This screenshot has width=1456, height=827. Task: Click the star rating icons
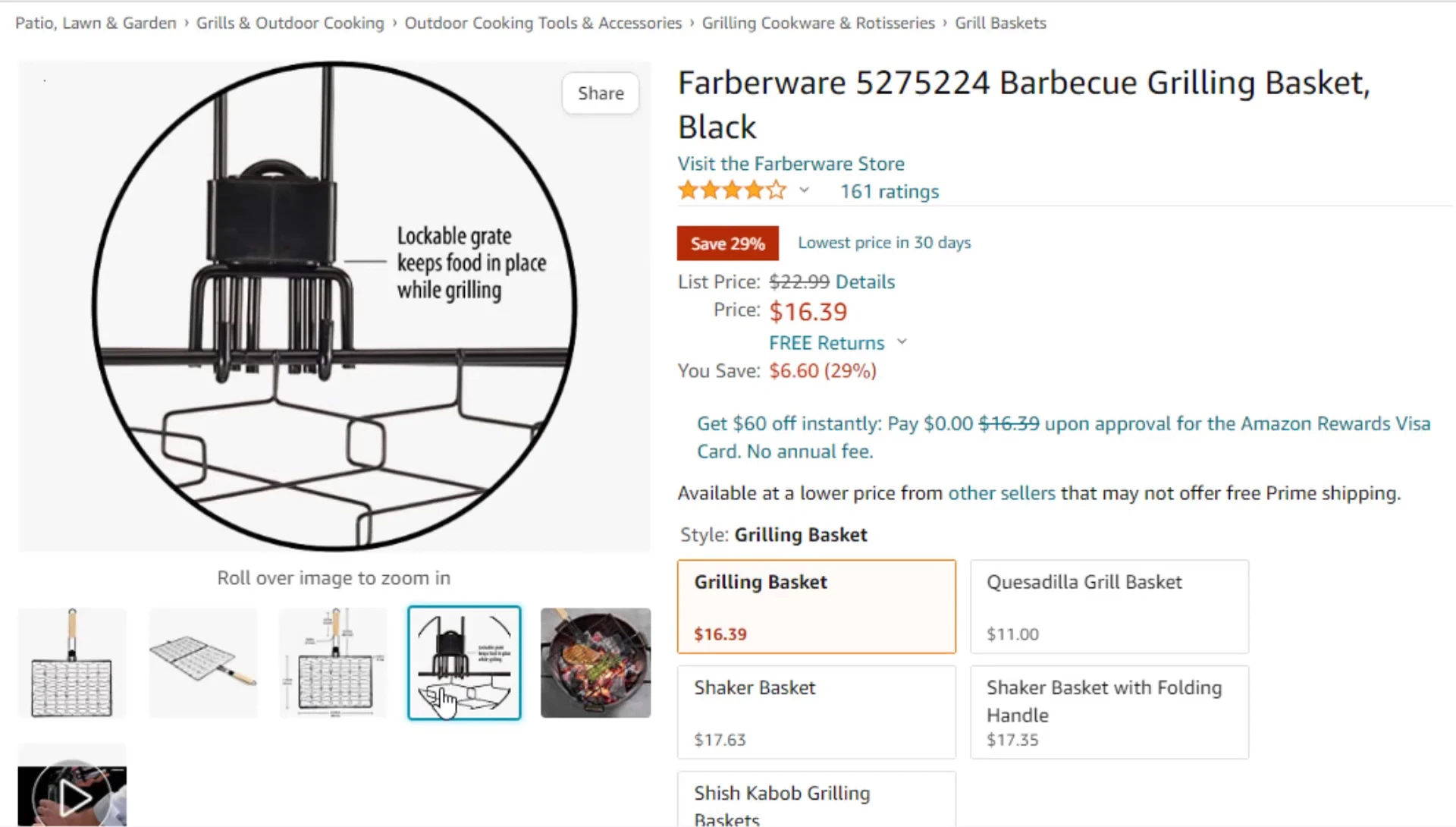[732, 190]
